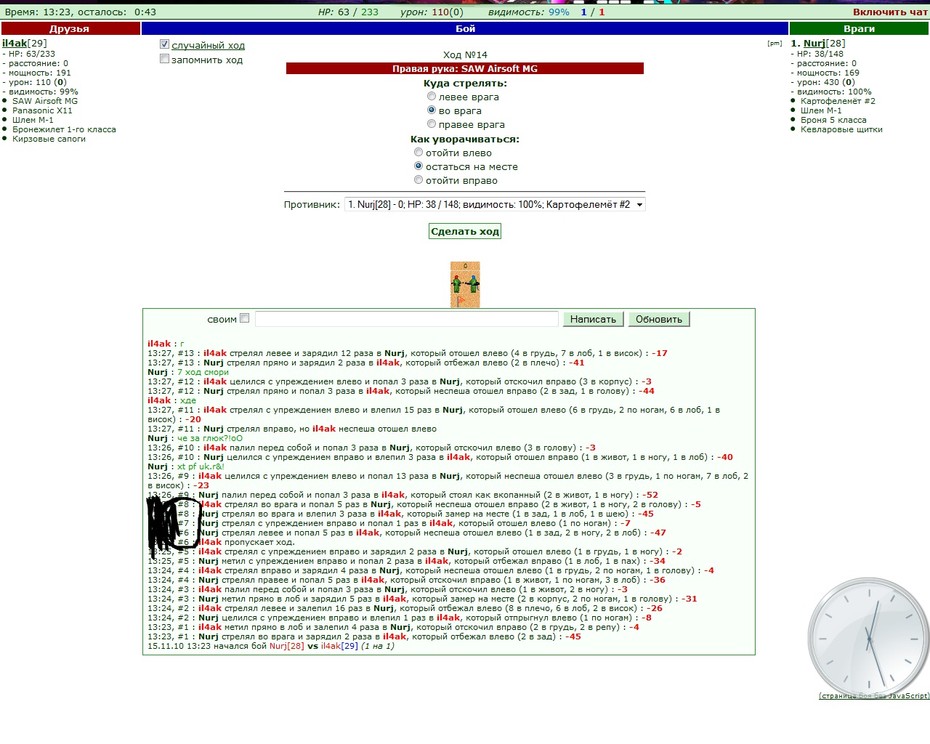Choose dodge option остаться на месте
This screenshot has height=744, width=930.
418,166
